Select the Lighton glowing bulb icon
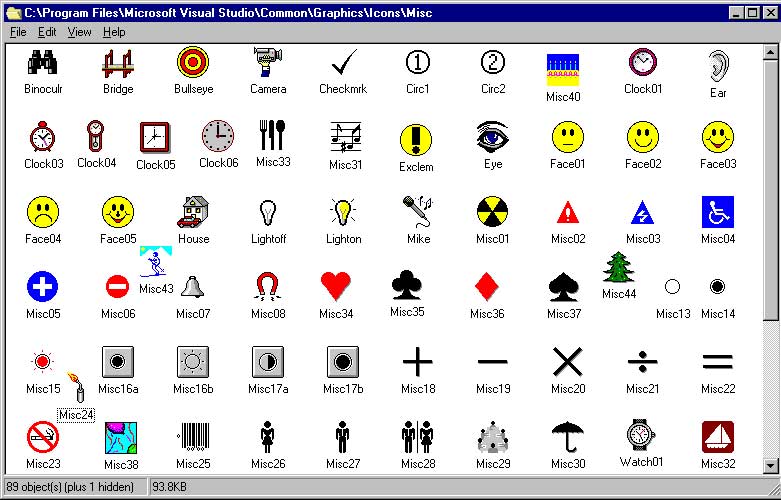 [343, 212]
